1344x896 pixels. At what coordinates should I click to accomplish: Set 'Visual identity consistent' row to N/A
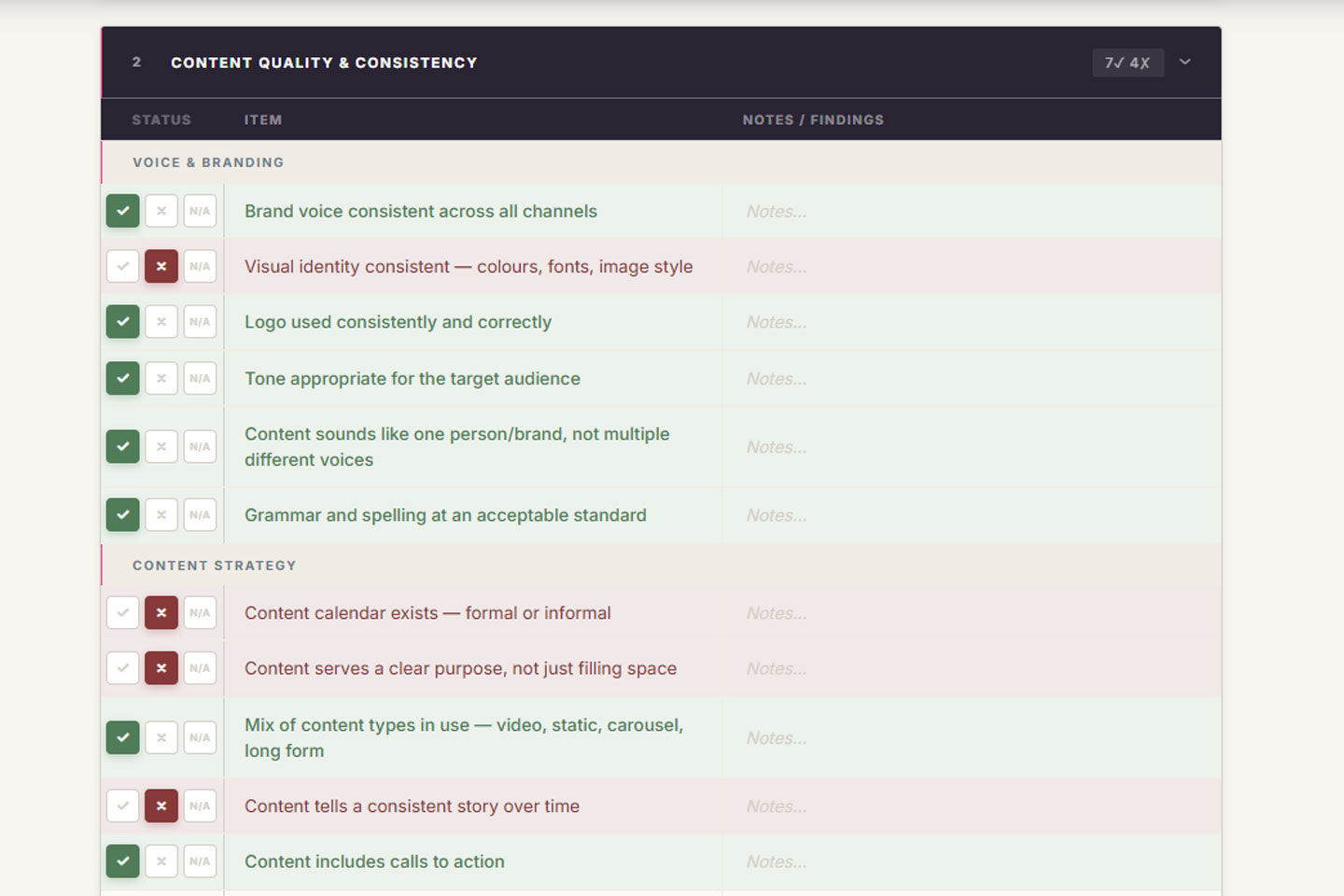[200, 266]
